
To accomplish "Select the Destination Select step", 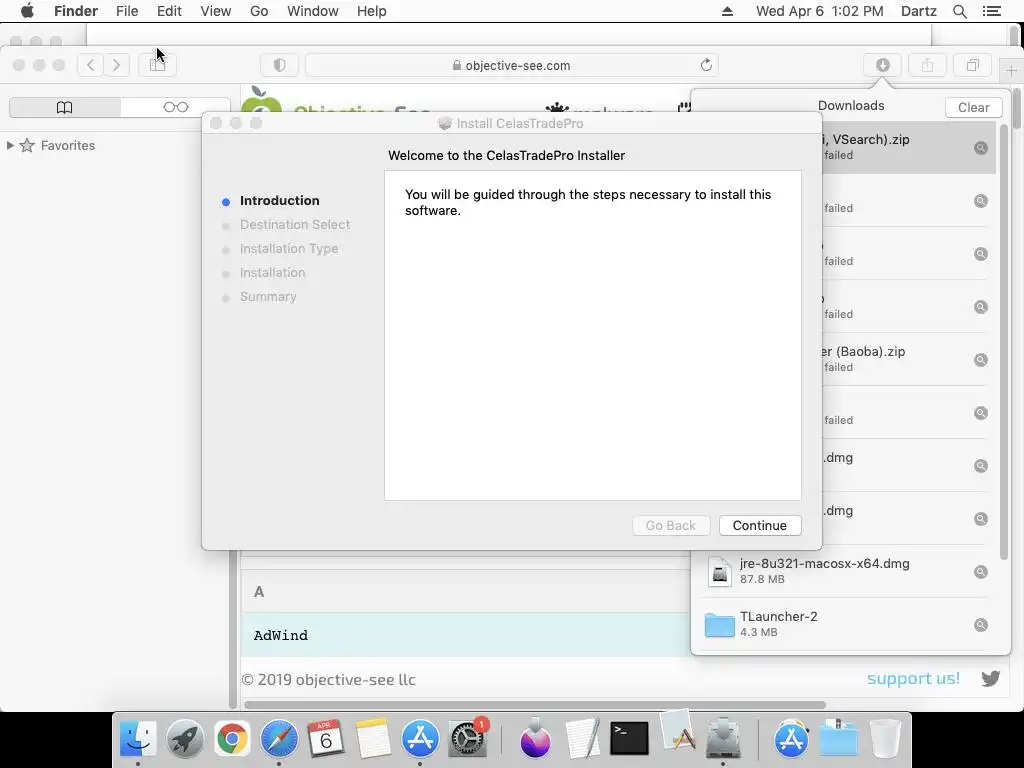I will click(295, 225).
